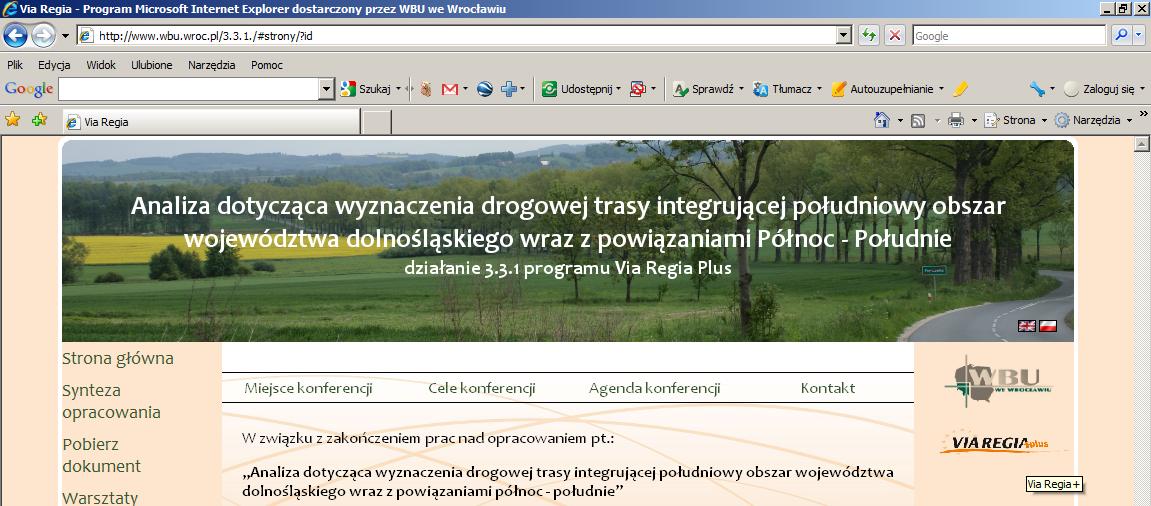Open the Kontakt tab
This screenshot has width=1151, height=506.
[x=828, y=388]
